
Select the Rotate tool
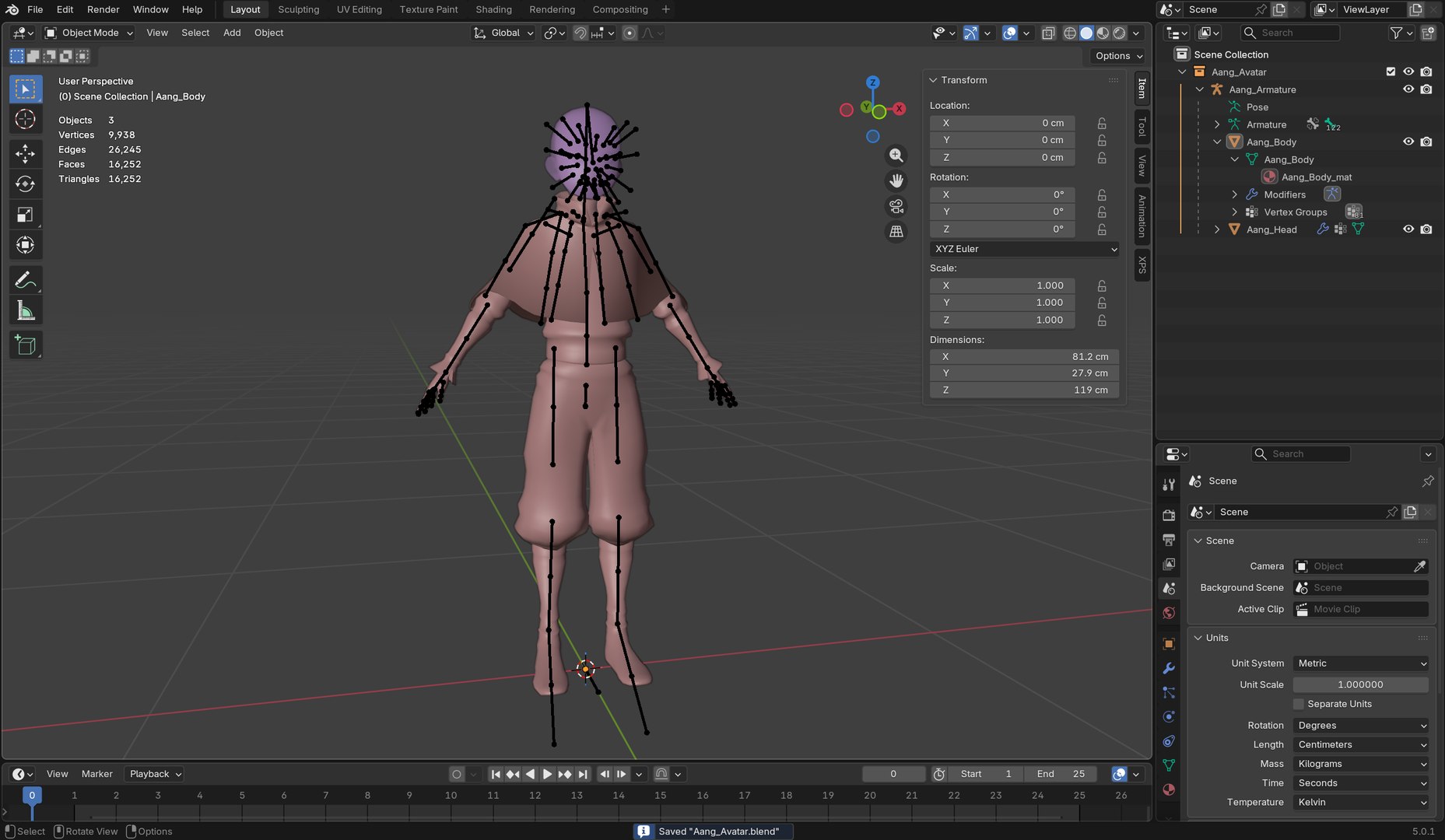26,184
